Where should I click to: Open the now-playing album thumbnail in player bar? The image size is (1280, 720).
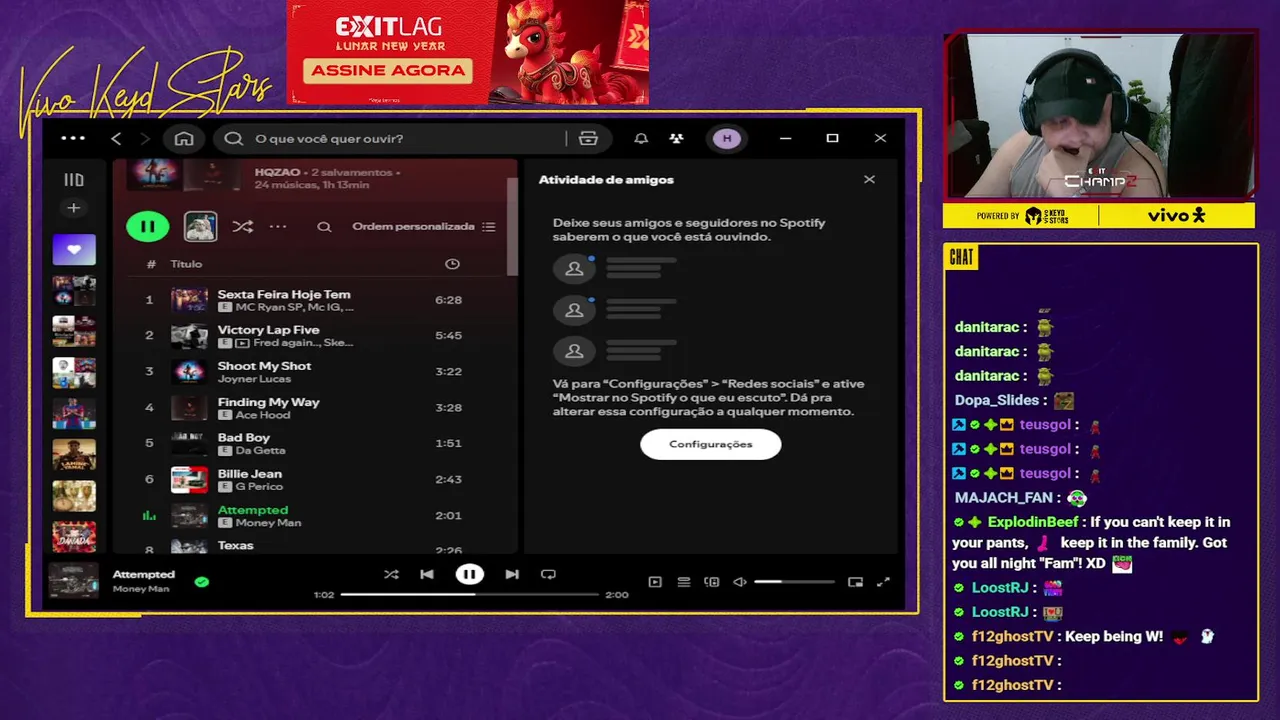[x=74, y=581]
